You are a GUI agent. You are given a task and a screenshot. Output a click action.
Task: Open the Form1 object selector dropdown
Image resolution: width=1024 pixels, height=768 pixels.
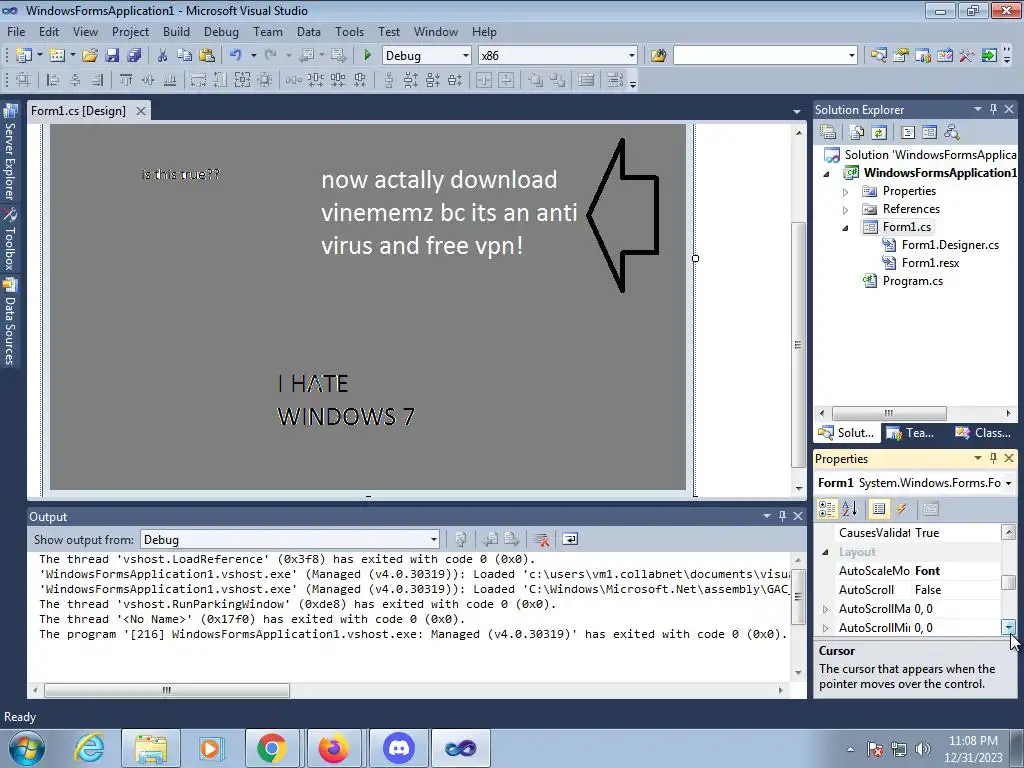[x=1009, y=483]
